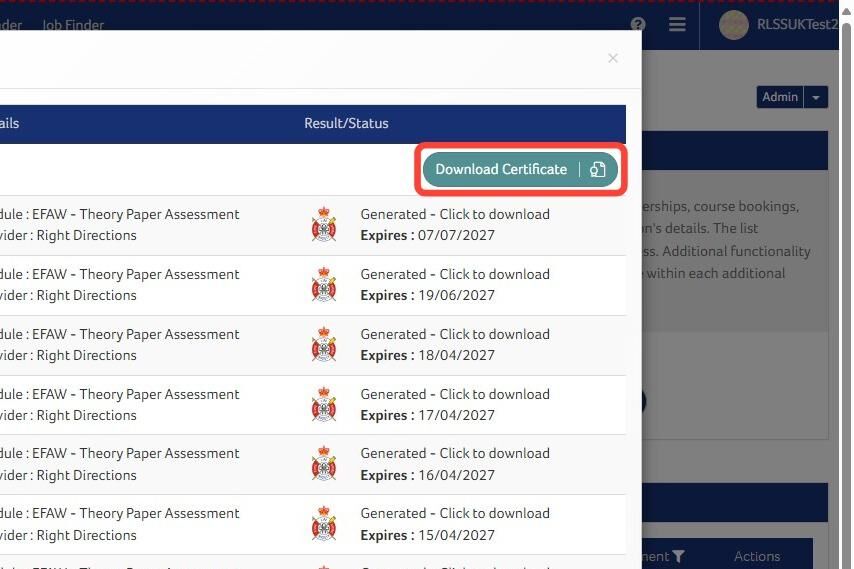The width and height of the screenshot is (854, 569).
Task: Click the page scrollbar up arrow
Action: 846,10
